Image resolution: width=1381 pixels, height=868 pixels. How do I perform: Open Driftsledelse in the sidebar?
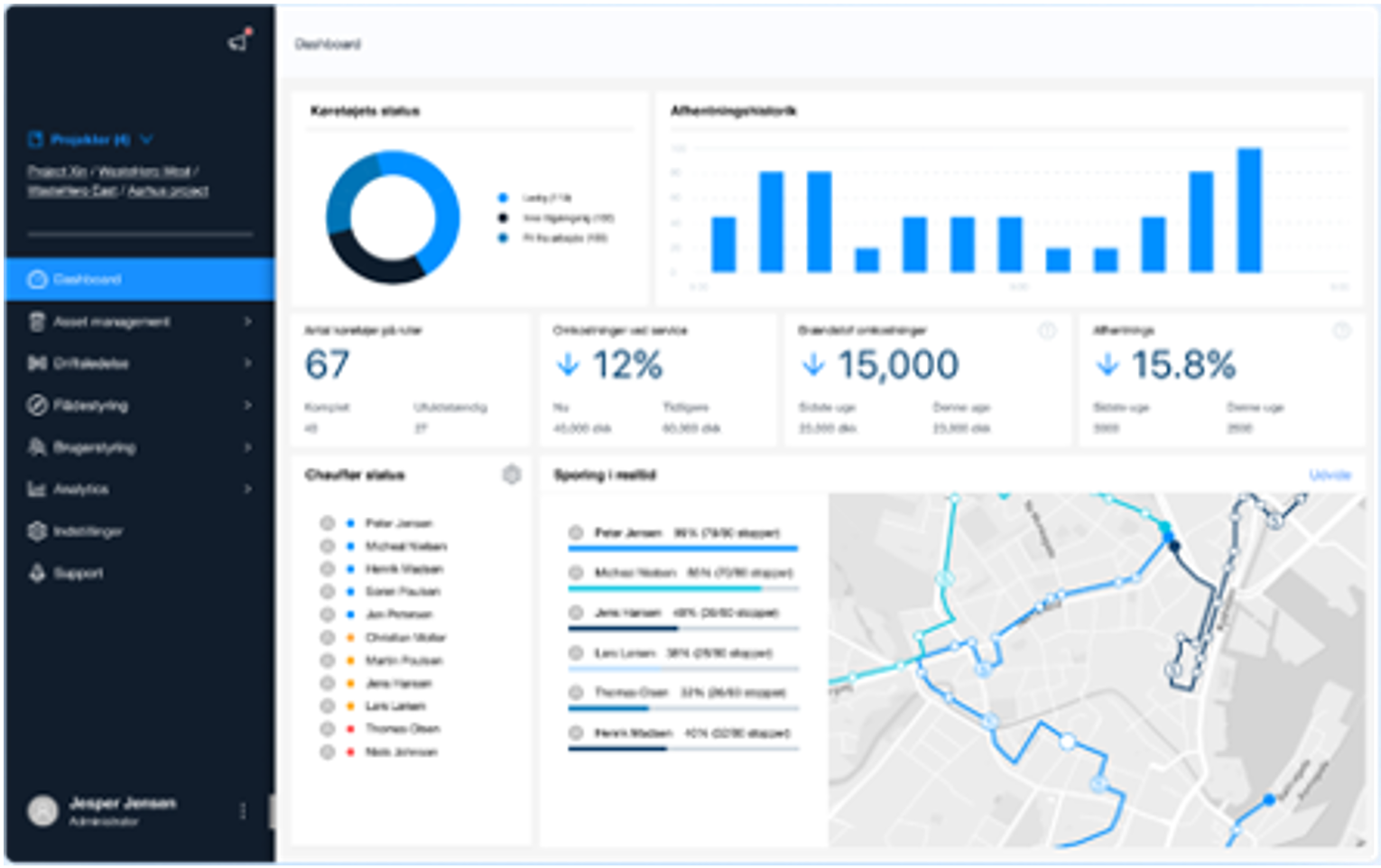click(140, 364)
